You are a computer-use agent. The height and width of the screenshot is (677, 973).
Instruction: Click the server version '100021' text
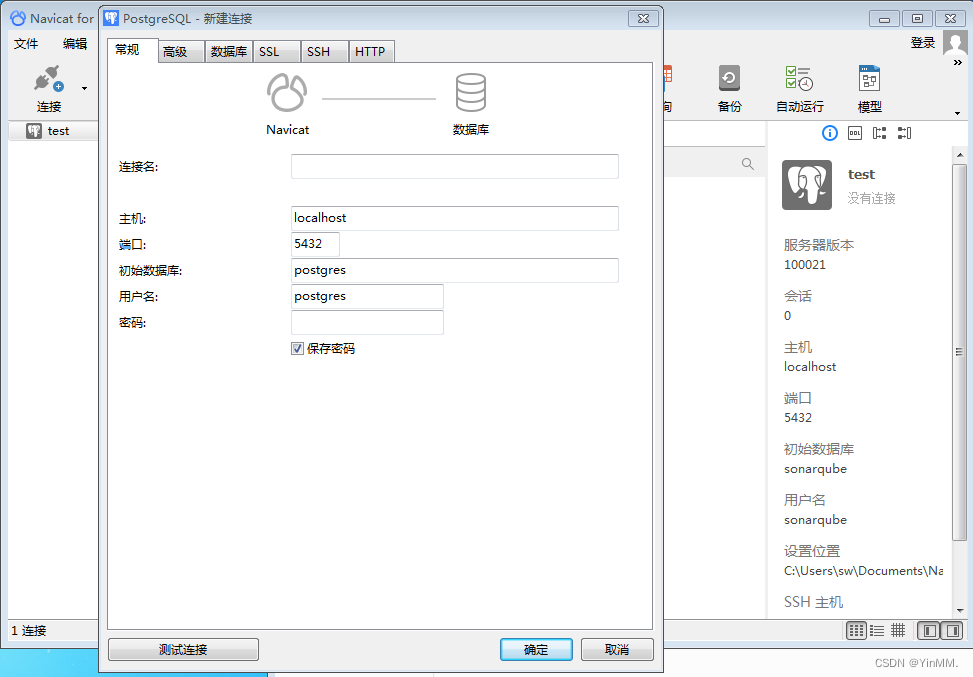click(805, 265)
